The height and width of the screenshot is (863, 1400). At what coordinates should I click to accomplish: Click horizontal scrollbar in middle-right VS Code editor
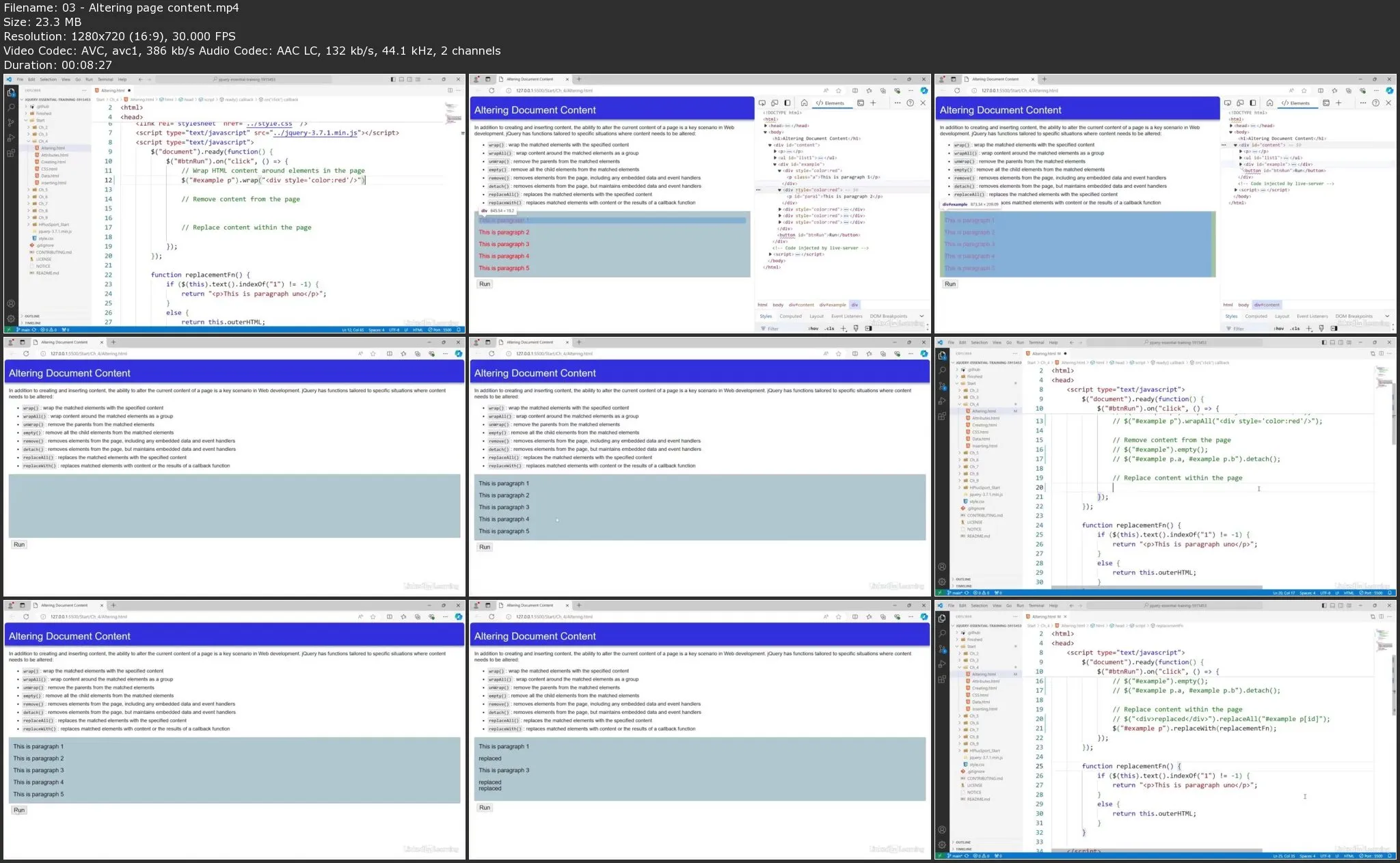pos(1157,587)
